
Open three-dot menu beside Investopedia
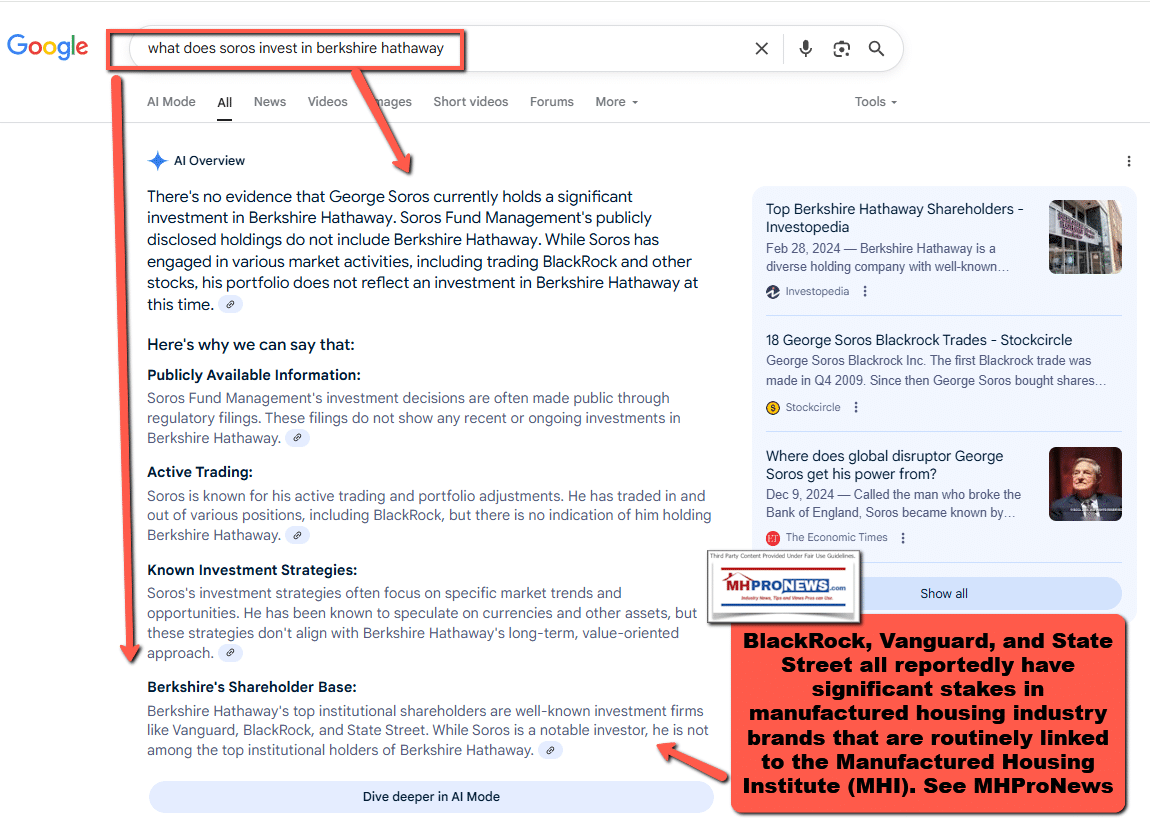tap(865, 291)
